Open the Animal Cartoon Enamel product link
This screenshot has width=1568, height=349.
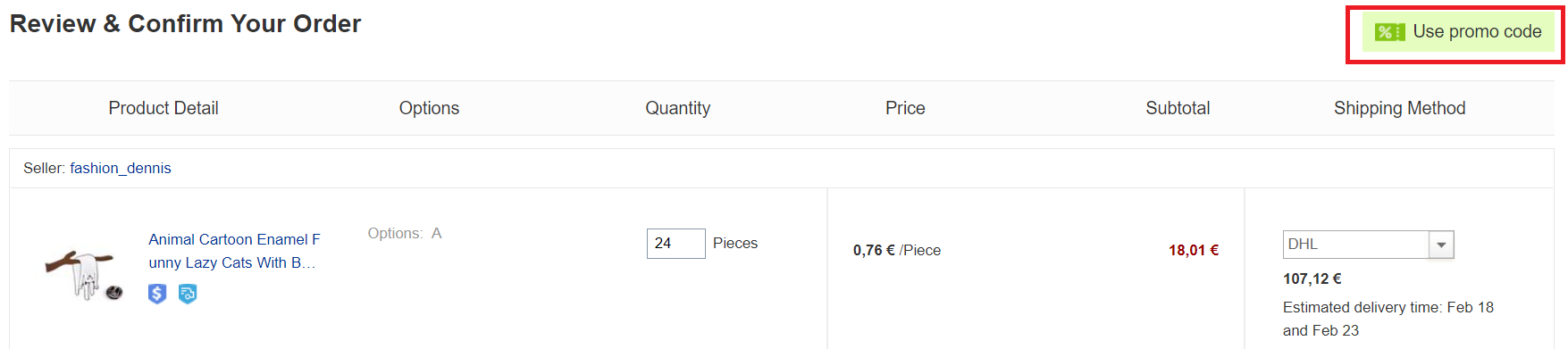coord(234,251)
